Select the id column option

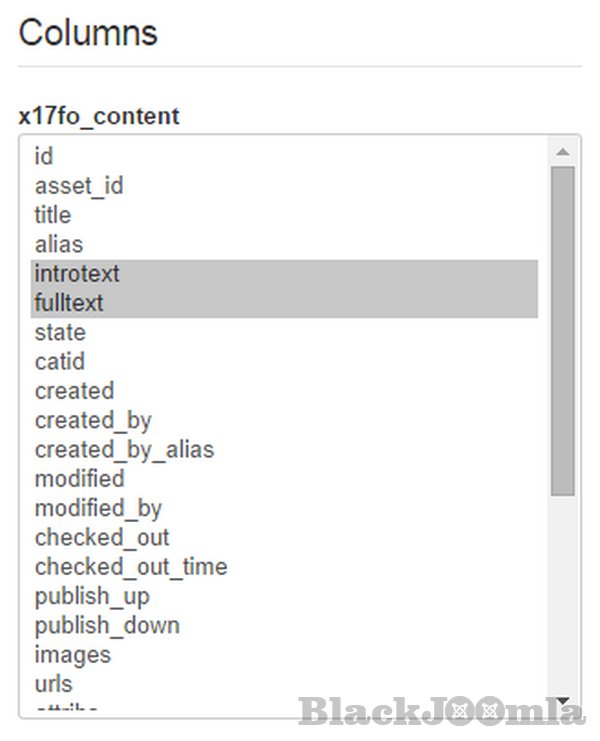pyautogui.click(x=44, y=156)
